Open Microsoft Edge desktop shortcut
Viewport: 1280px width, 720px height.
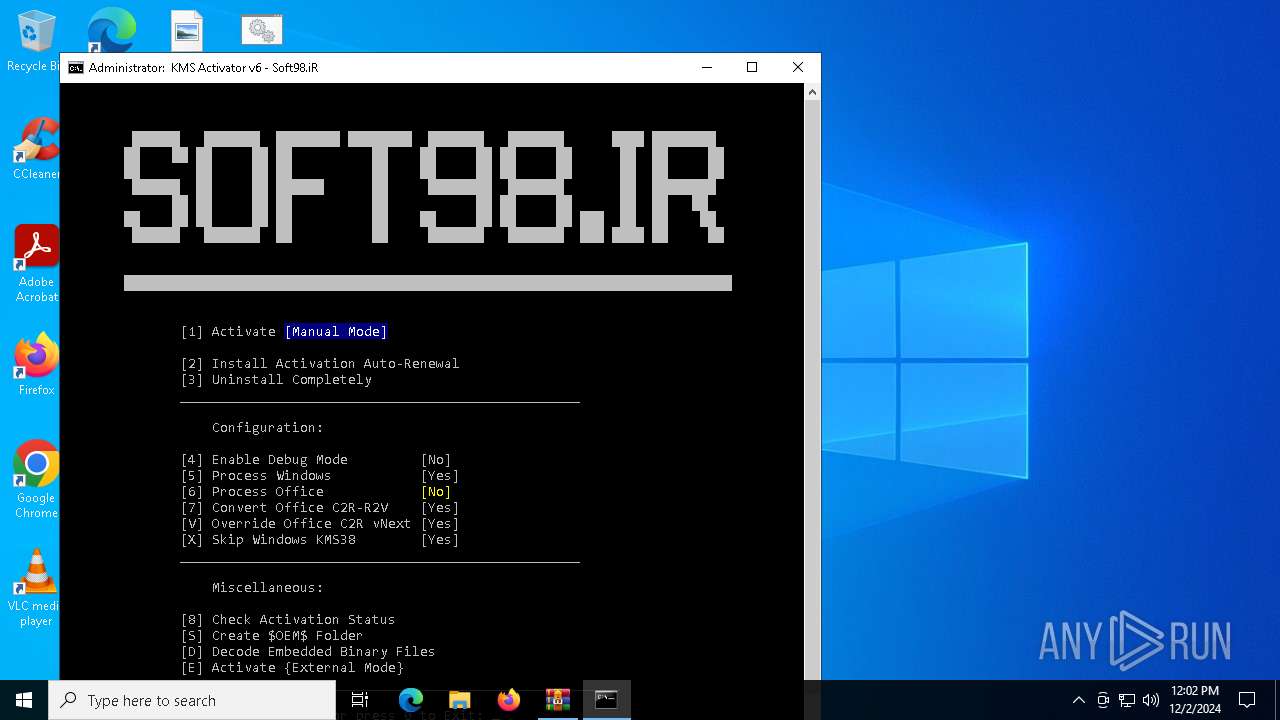(110, 30)
